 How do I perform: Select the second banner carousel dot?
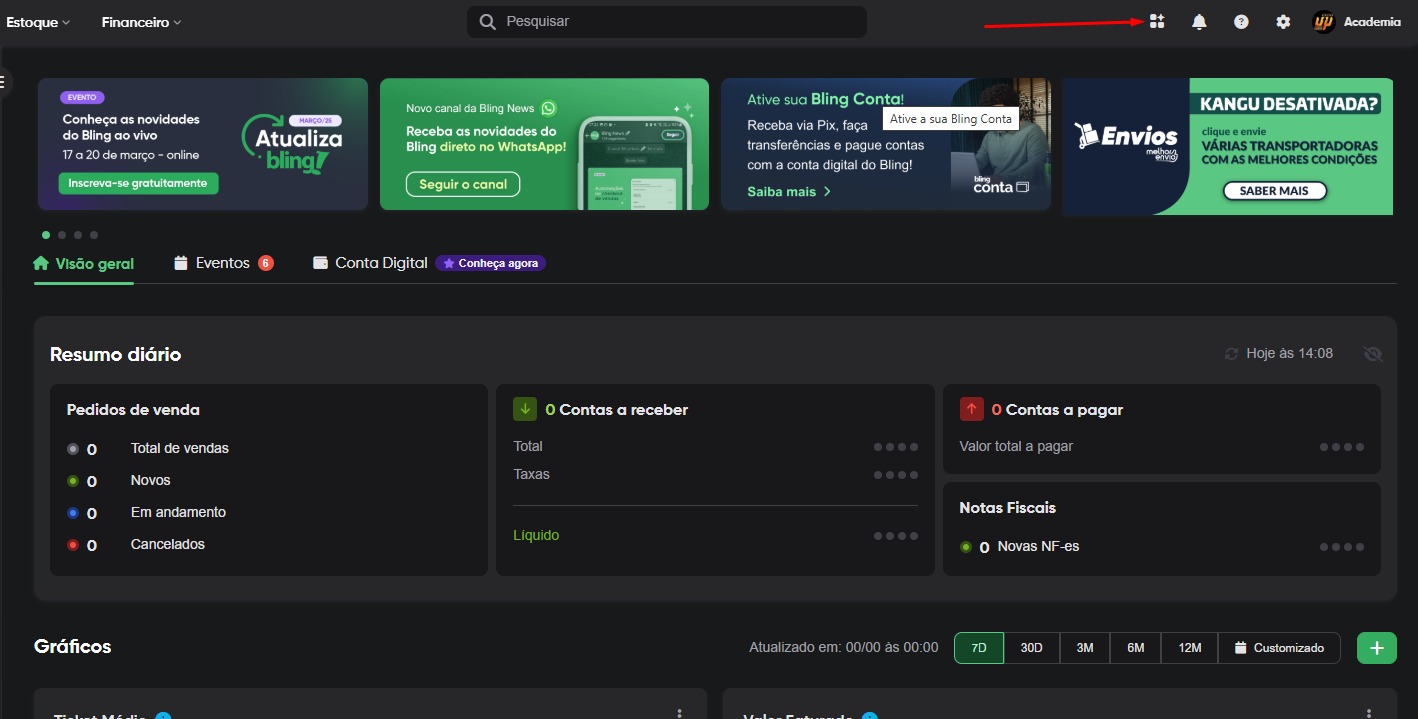[x=62, y=235]
